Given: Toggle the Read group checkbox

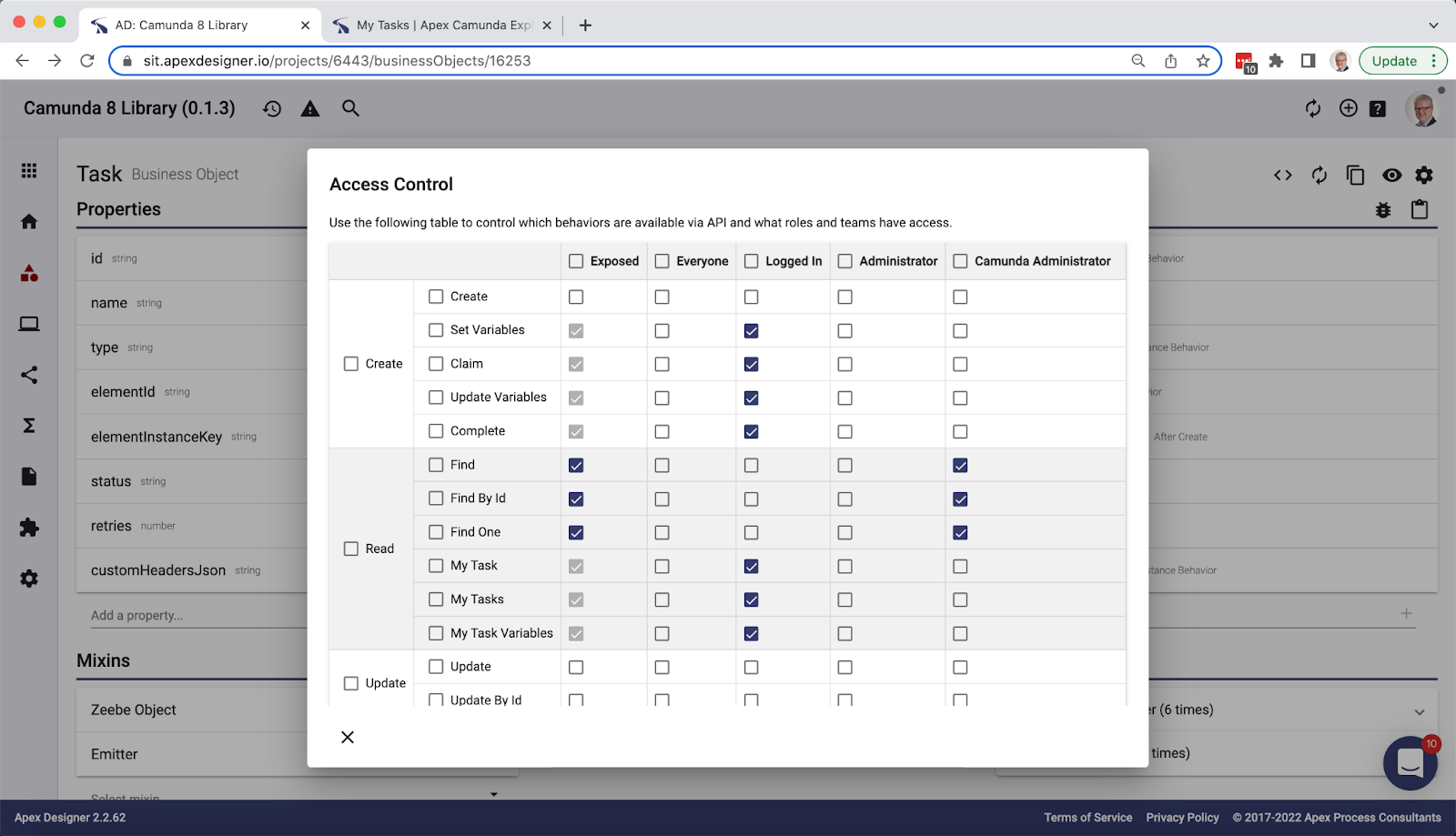Looking at the screenshot, I should point(351,549).
